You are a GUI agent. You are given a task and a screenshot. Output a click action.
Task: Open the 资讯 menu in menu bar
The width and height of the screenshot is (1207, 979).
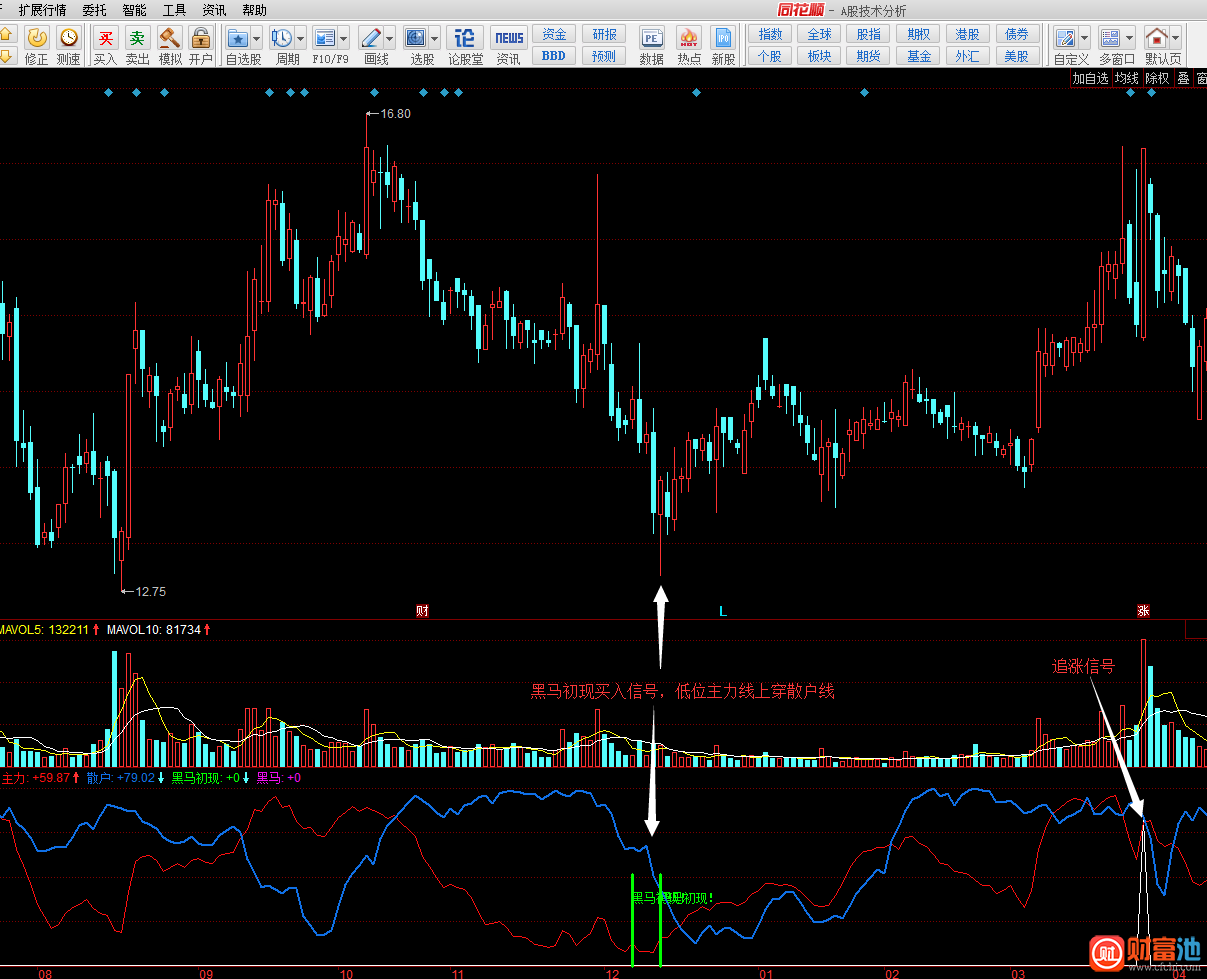coord(214,10)
